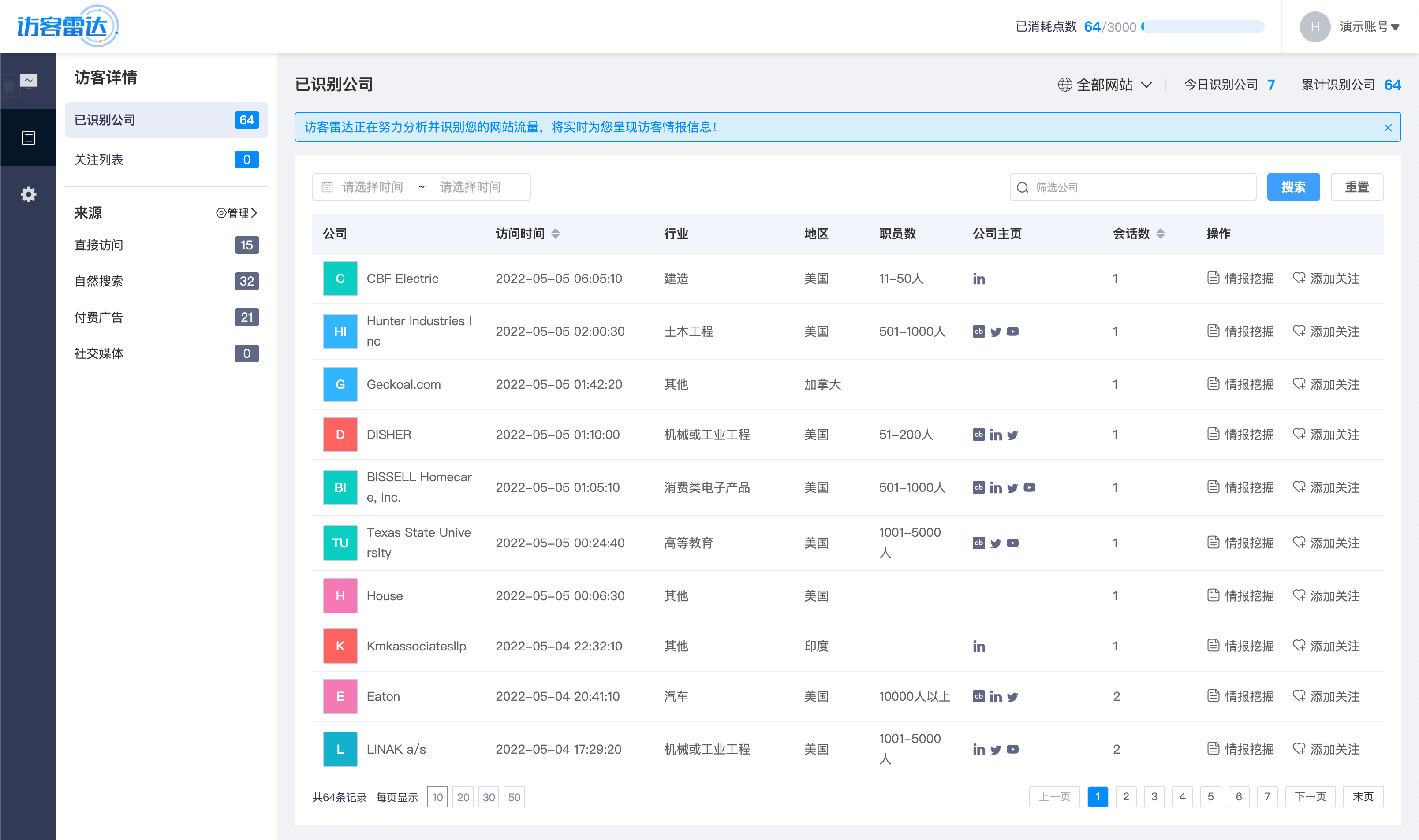The image size is (1419, 840).
Task: Switch to the 关注列表 section
Action: tap(98, 160)
